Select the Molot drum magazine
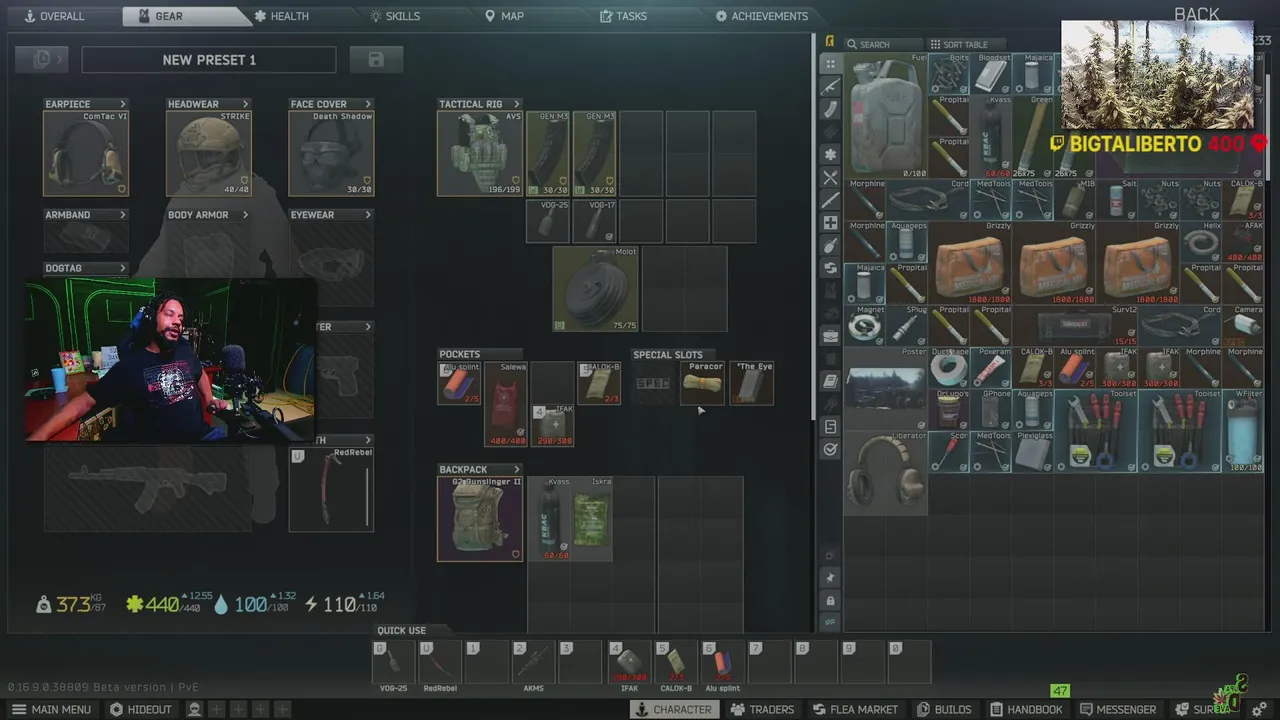The image size is (1280, 720). (595, 288)
